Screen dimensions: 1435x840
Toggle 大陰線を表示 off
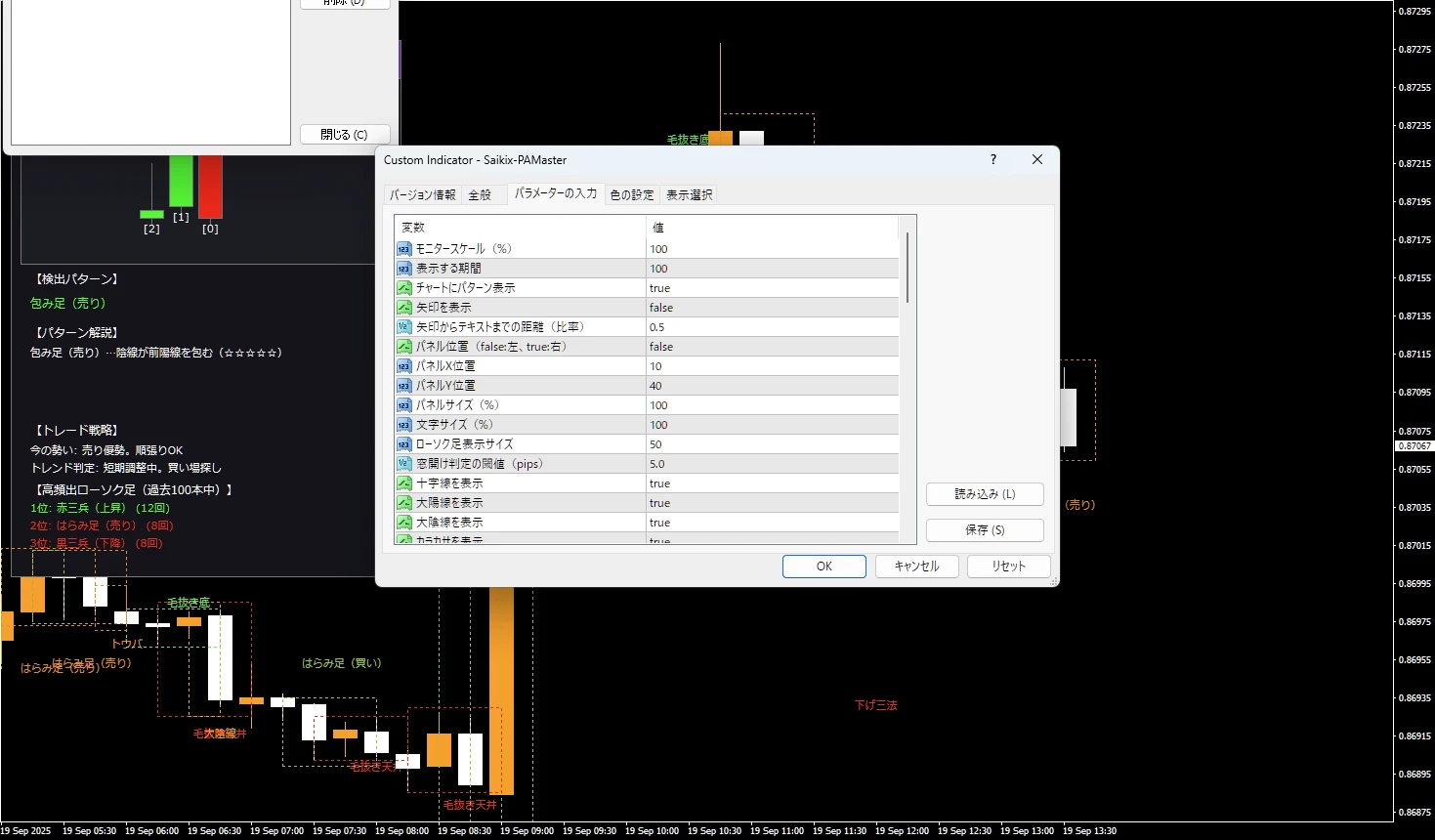[x=772, y=522]
